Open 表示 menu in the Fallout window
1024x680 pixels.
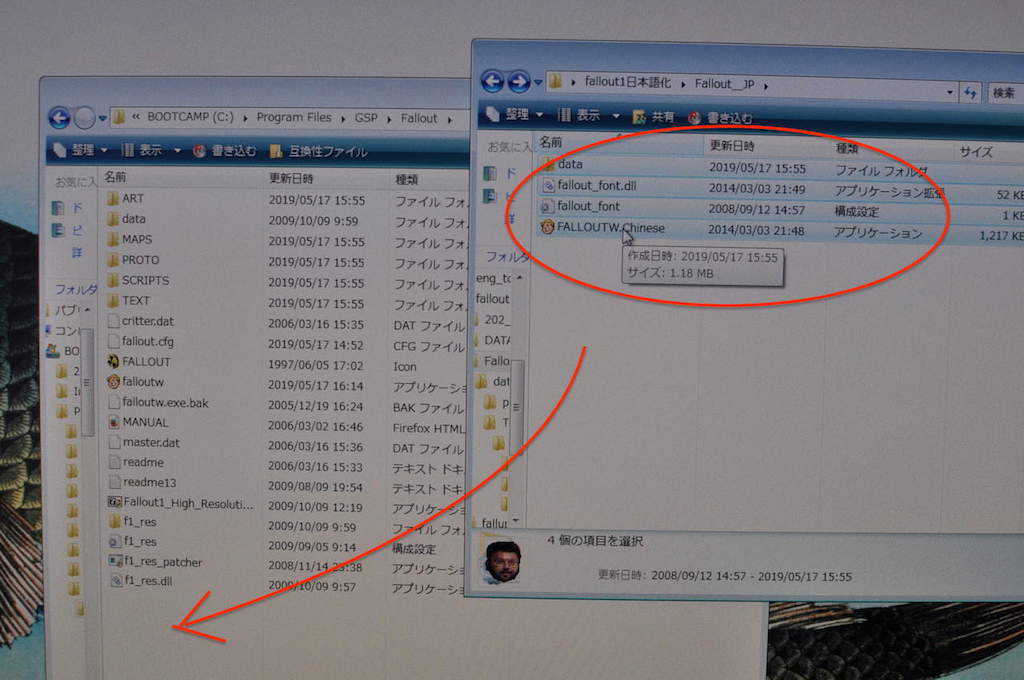coord(152,150)
